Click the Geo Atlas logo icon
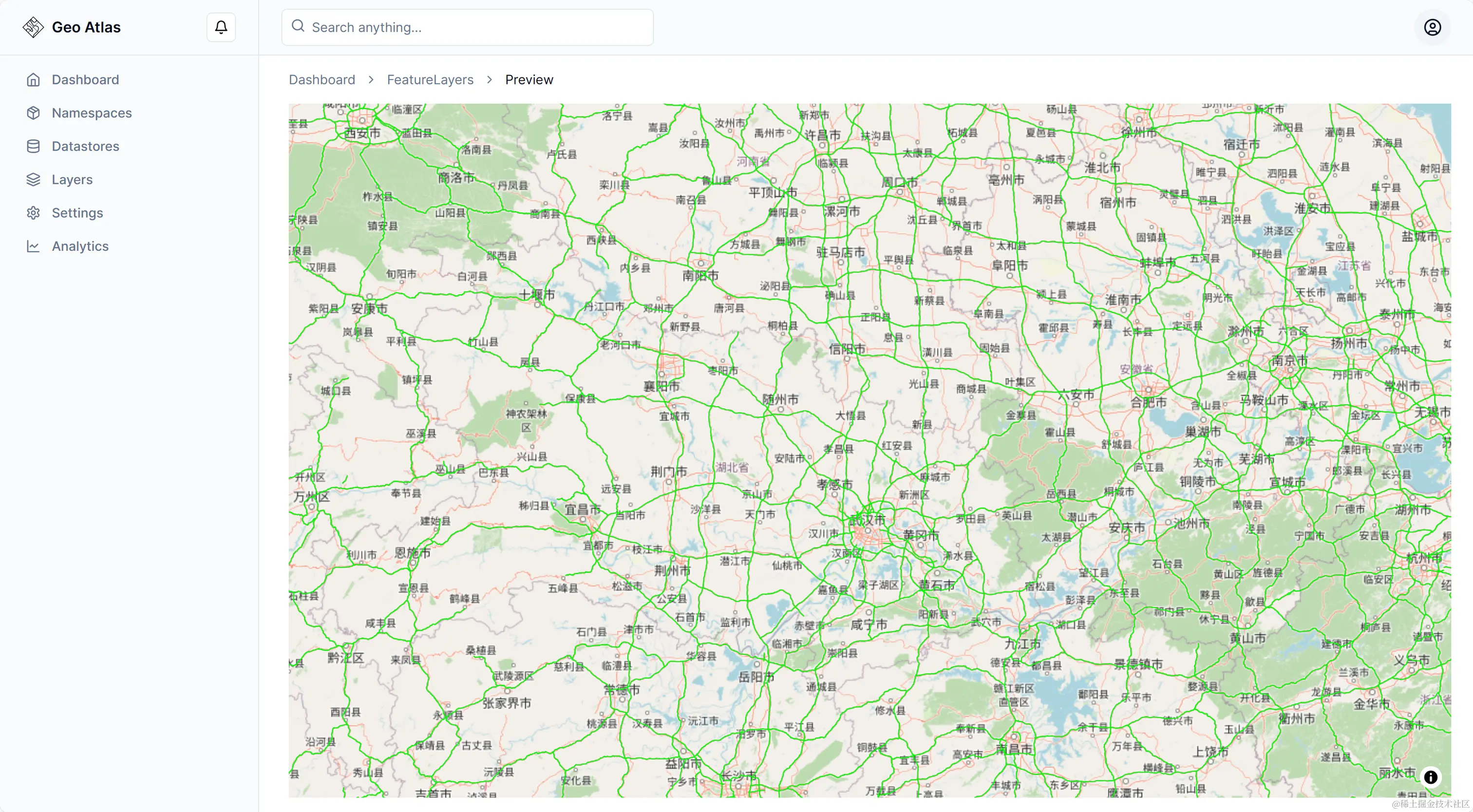1473x812 pixels. tap(33, 26)
